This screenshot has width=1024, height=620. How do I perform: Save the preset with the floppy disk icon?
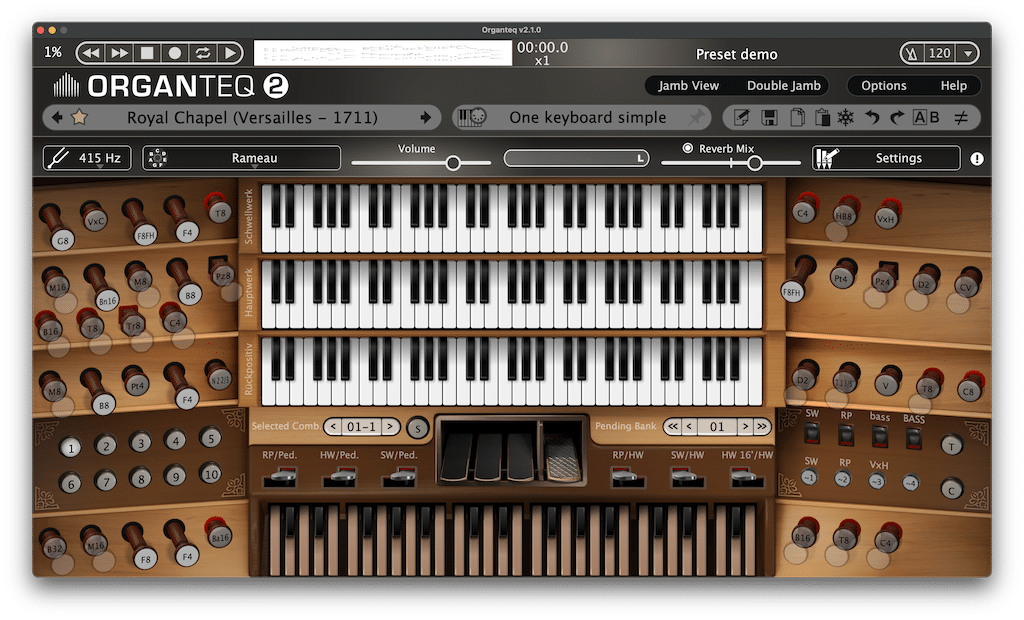tap(769, 118)
